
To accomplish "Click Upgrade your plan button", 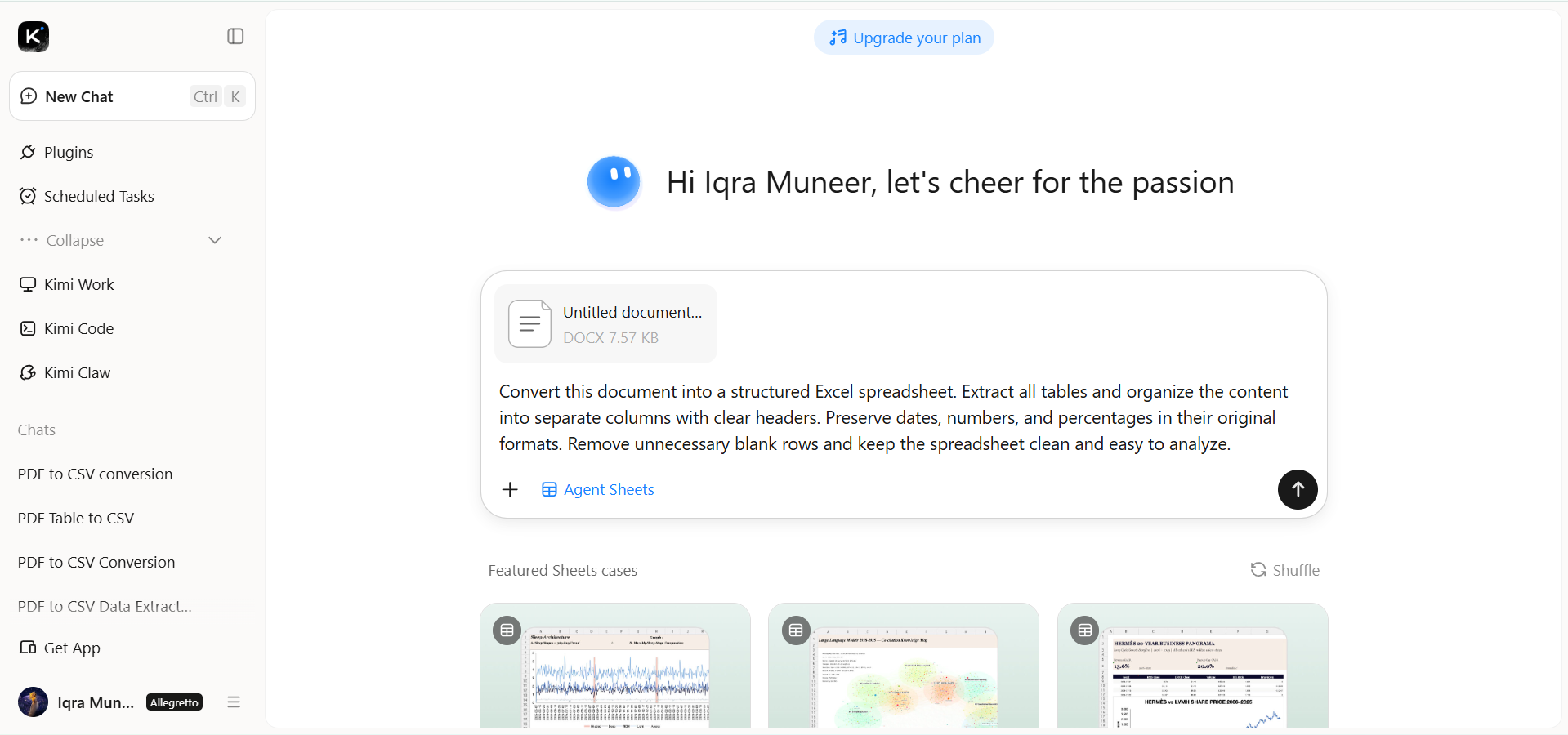I will (x=904, y=38).
